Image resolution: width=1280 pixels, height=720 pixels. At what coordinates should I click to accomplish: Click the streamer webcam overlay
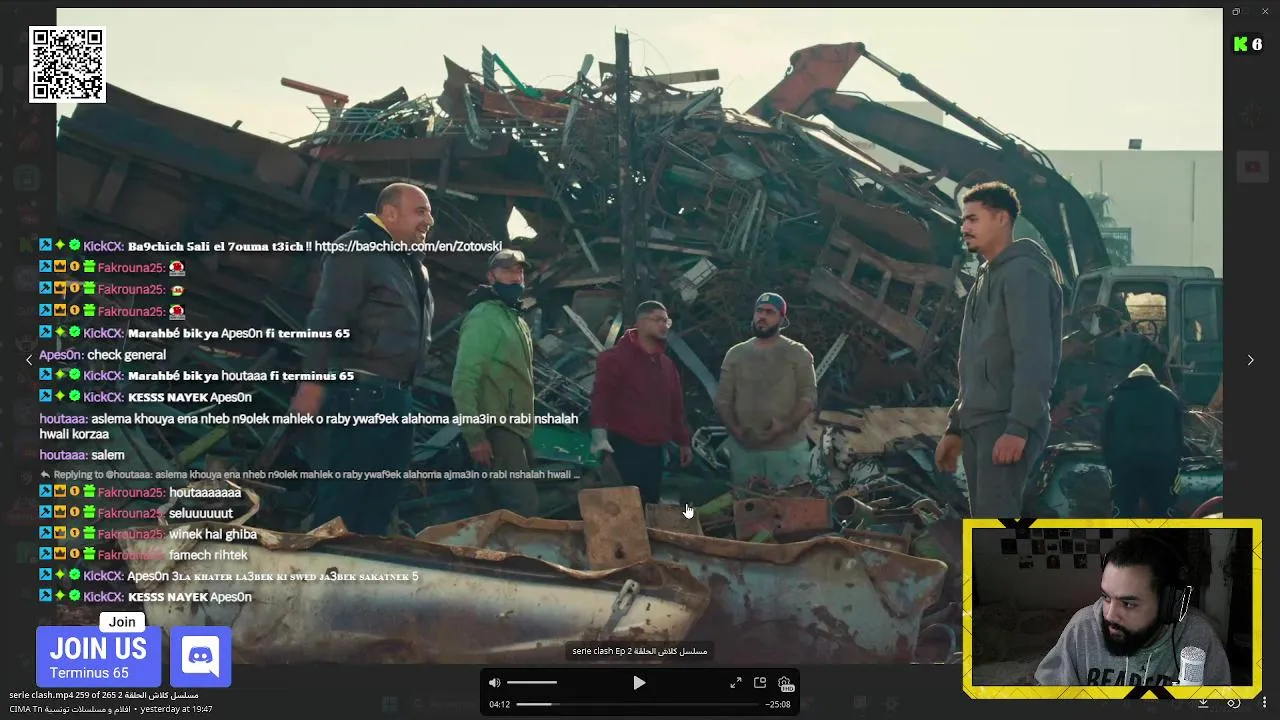pos(1112,608)
